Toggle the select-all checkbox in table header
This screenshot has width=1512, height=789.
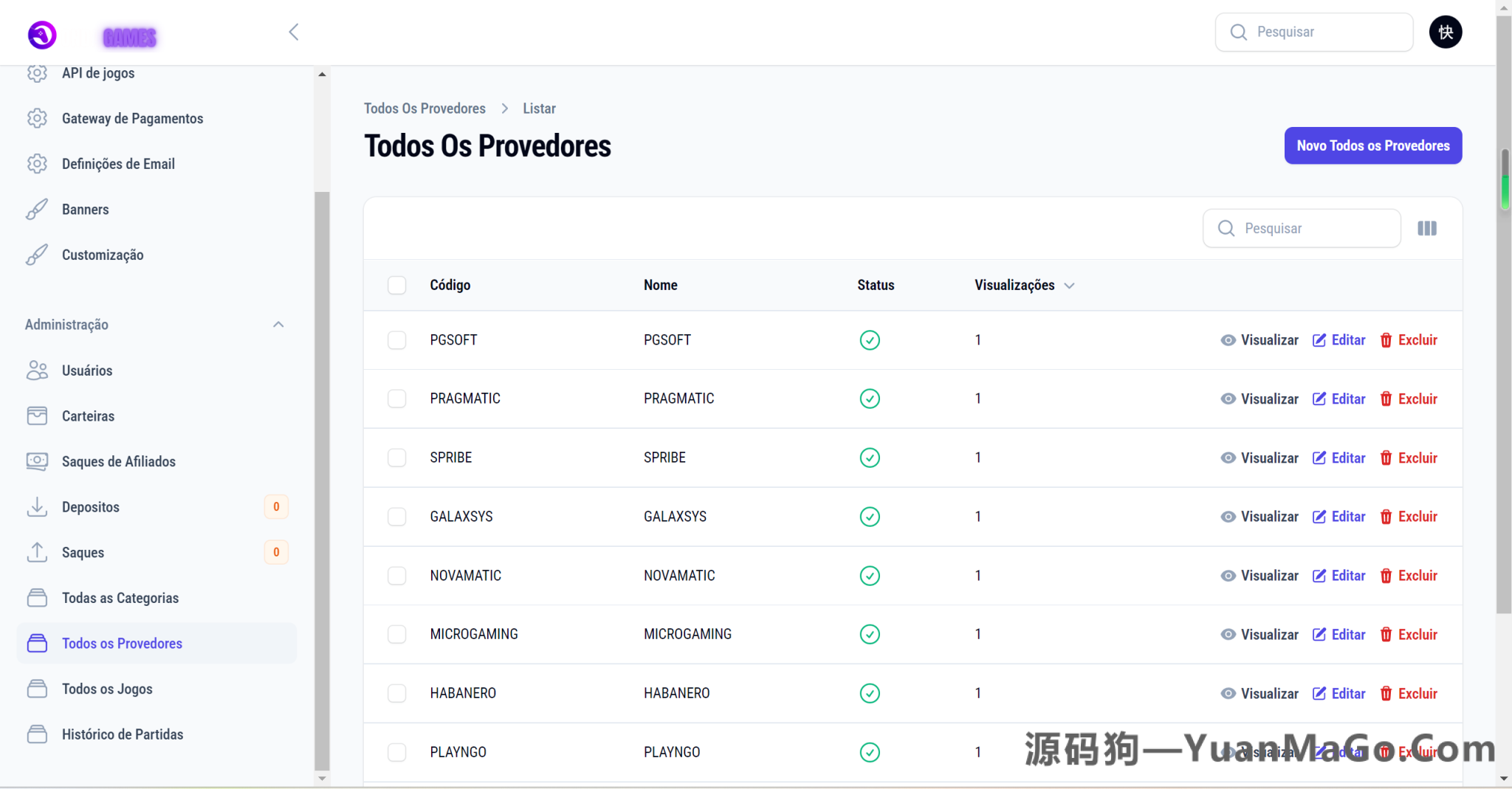(x=397, y=286)
